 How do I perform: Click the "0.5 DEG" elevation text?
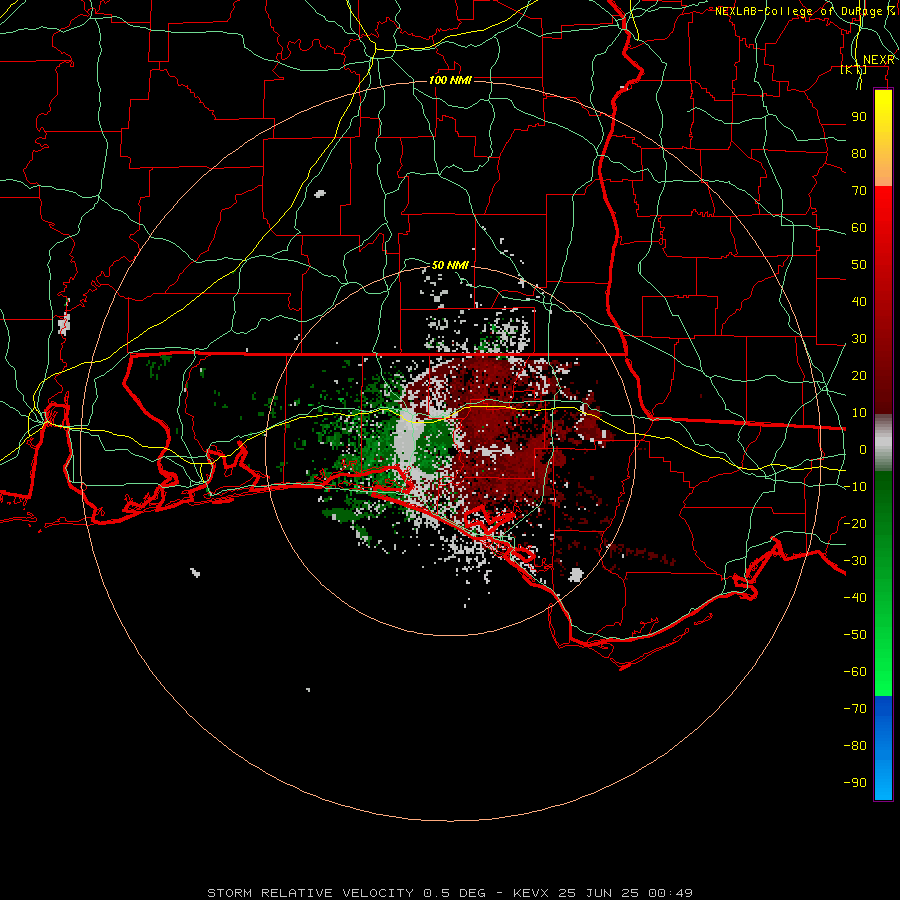point(455,893)
